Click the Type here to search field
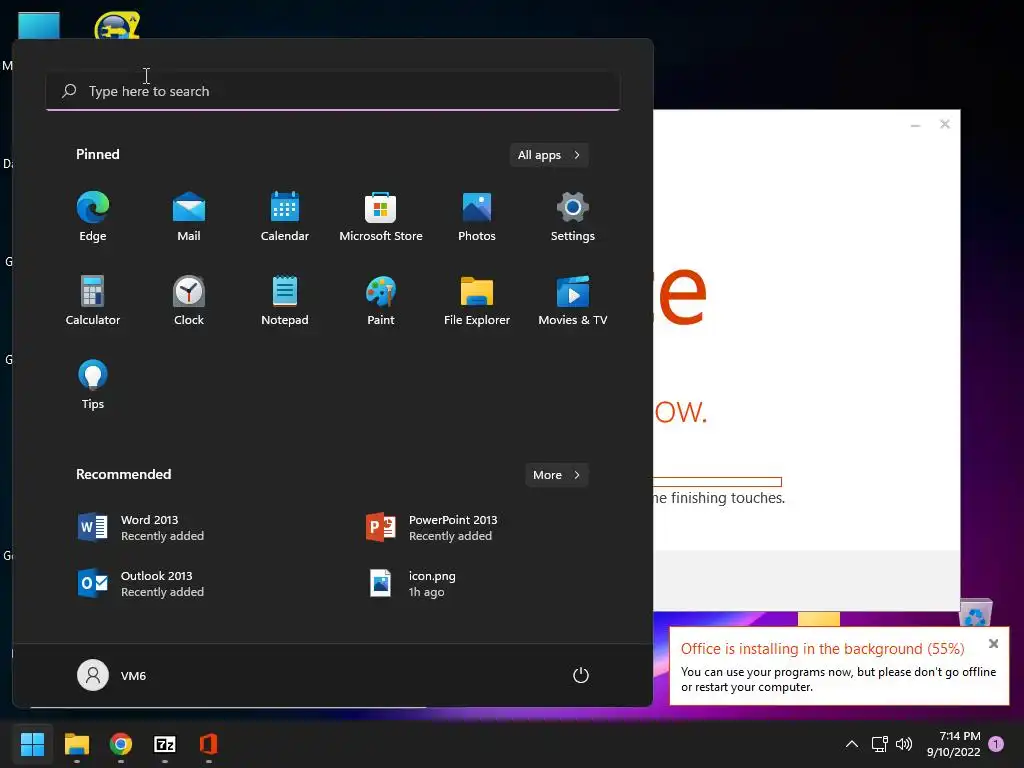 [333, 91]
